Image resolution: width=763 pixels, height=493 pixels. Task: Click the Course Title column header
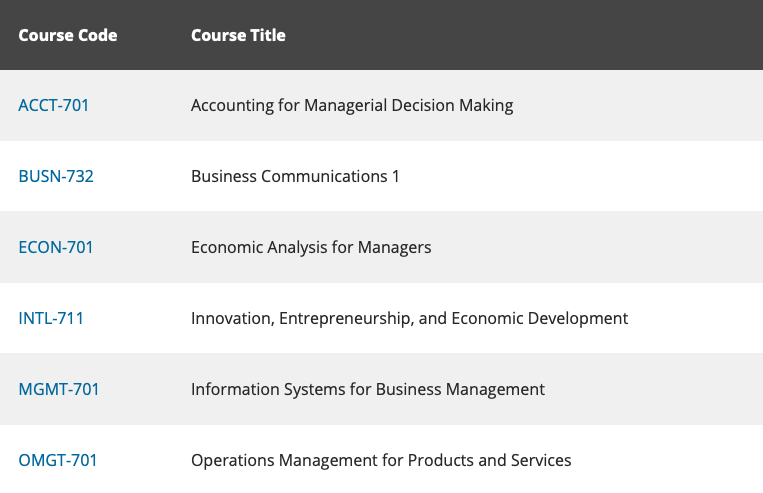[238, 35]
